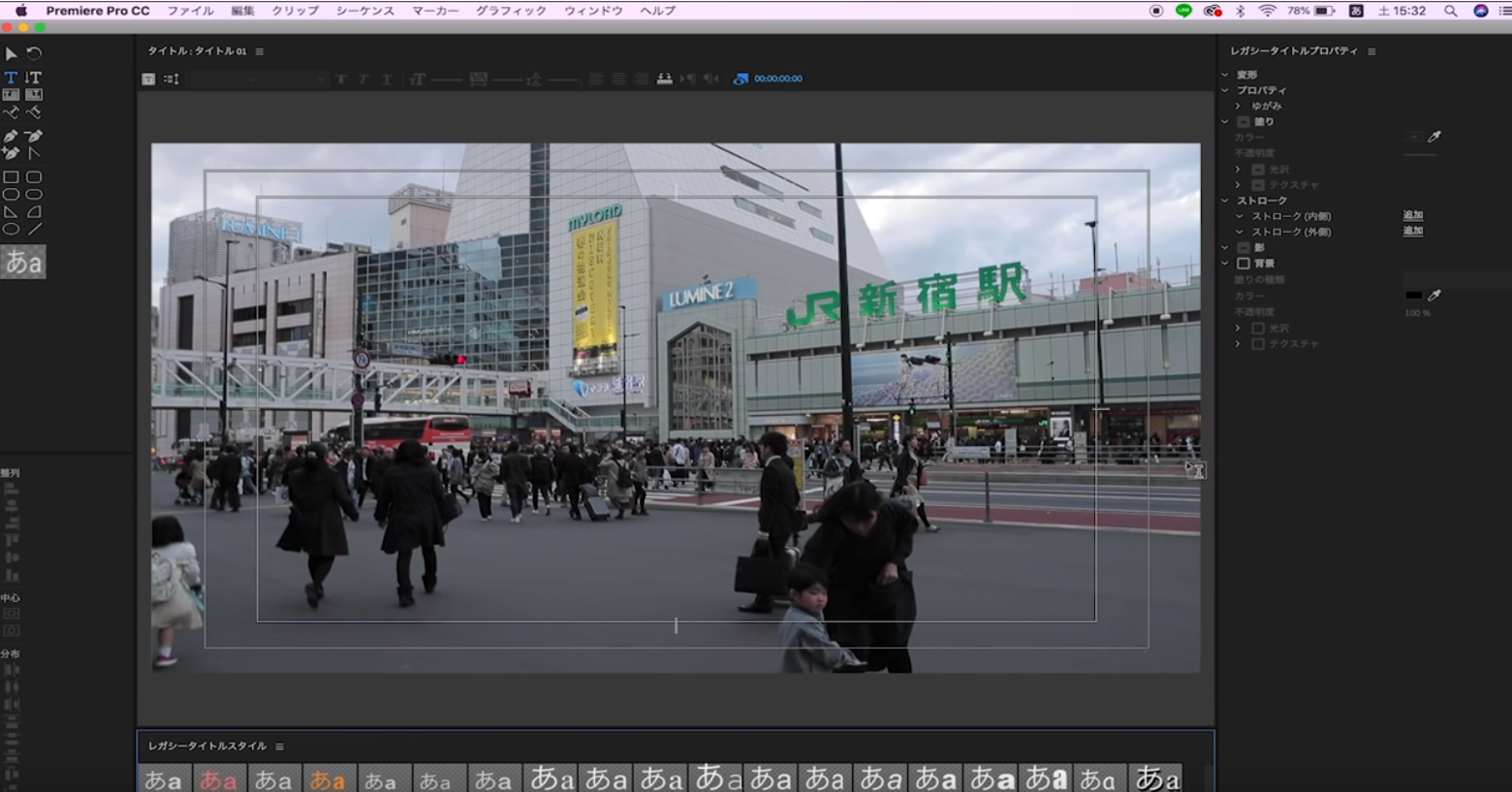Select the Add Anchor Point tool
The image size is (1512, 792).
coord(11,153)
